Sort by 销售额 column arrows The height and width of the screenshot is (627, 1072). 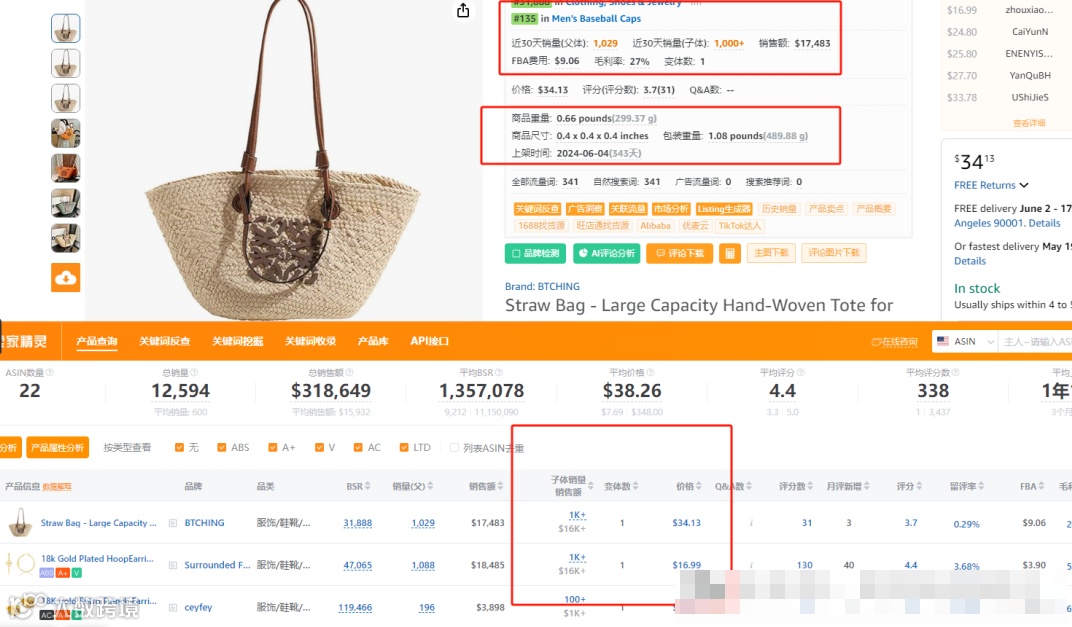coord(500,486)
